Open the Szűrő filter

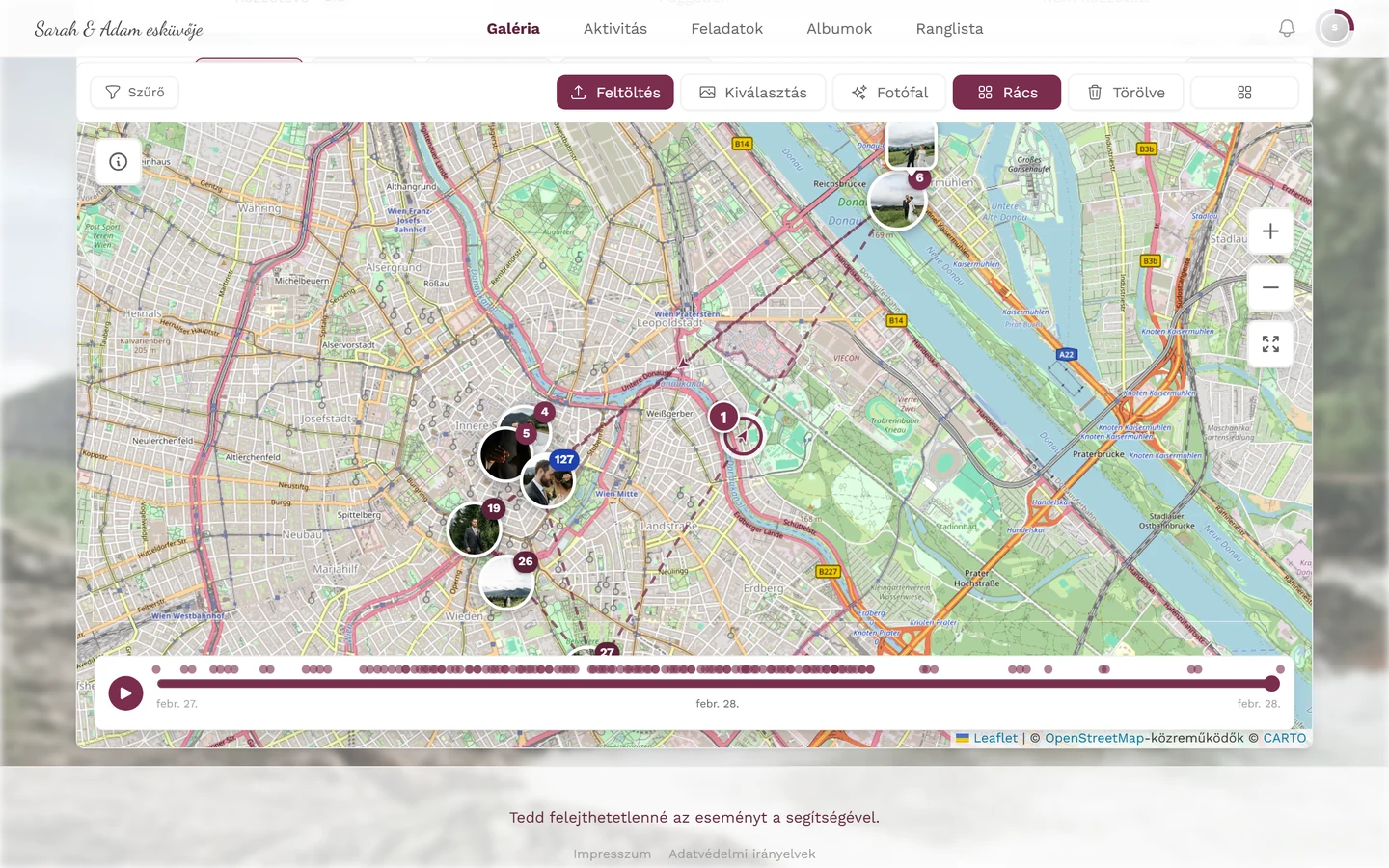tap(134, 93)
